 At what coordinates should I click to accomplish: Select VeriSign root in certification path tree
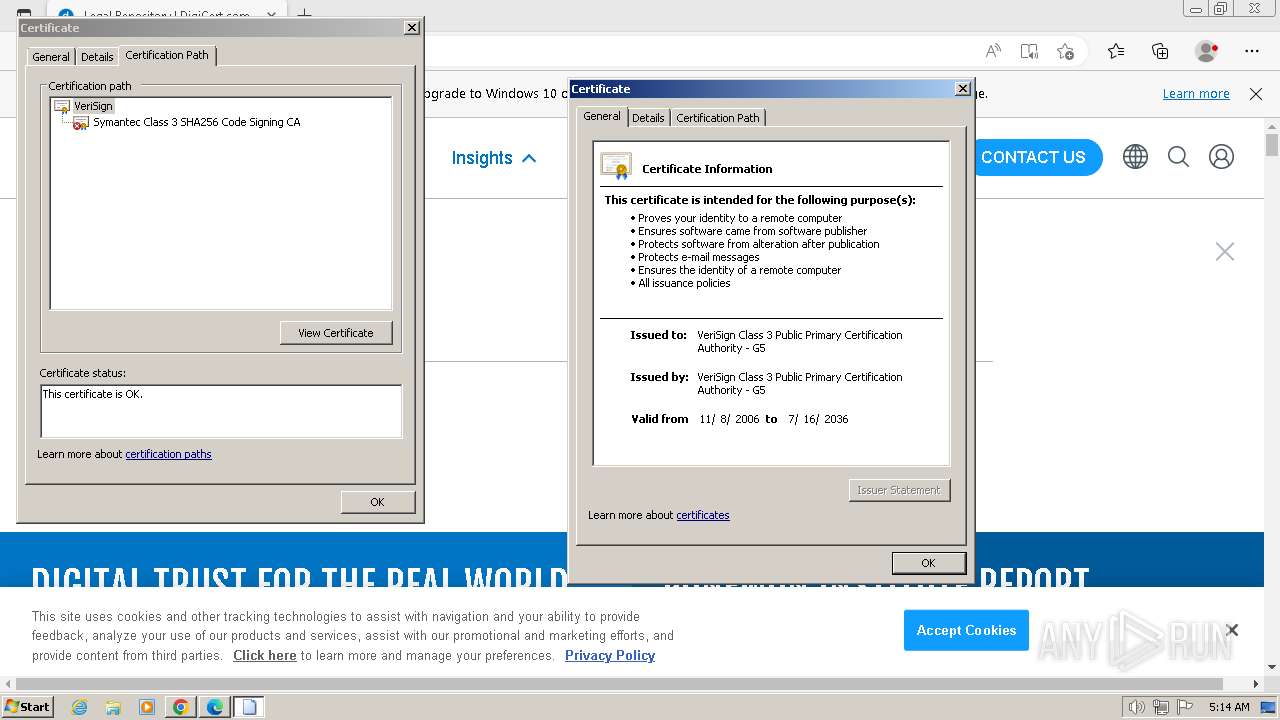93,106
